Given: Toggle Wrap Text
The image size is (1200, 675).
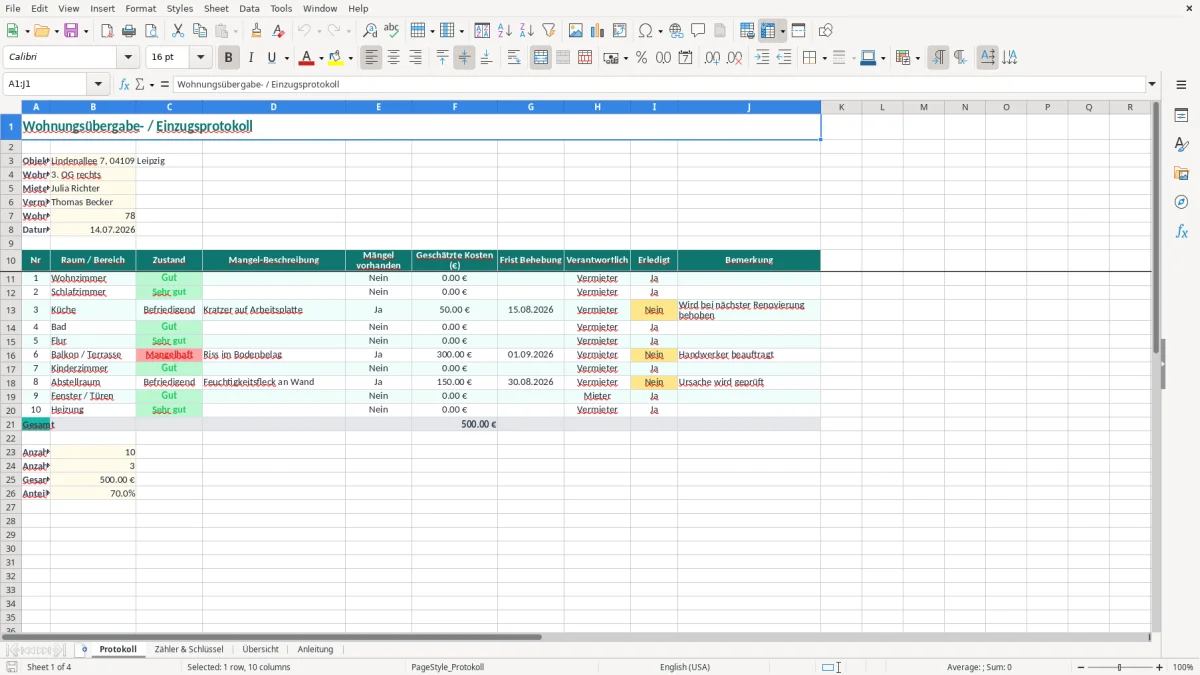Looking at the screenshot, I should pos(514,58).
